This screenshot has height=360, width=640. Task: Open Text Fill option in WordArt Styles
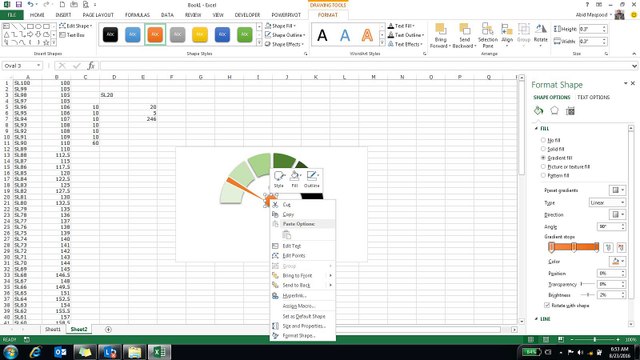[401, 26]
